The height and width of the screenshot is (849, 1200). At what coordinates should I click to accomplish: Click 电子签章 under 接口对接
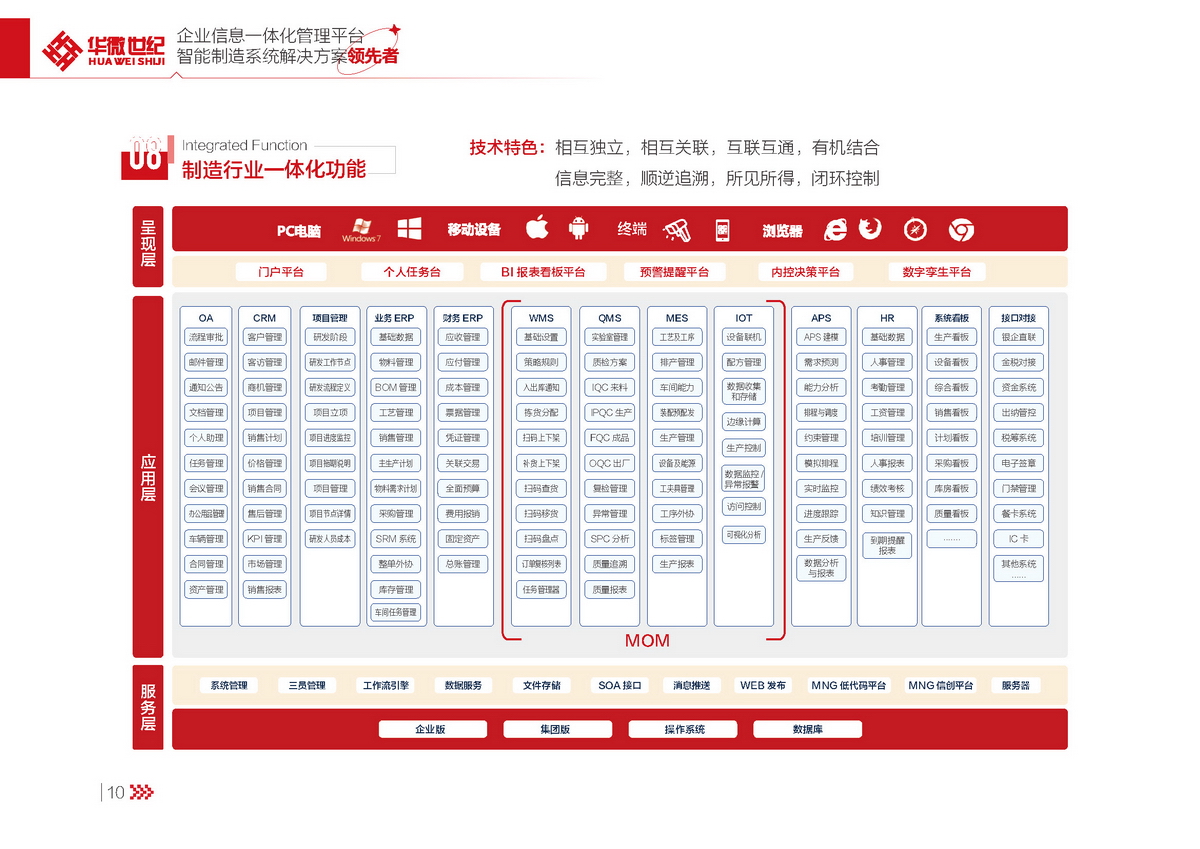[1018, 463]
